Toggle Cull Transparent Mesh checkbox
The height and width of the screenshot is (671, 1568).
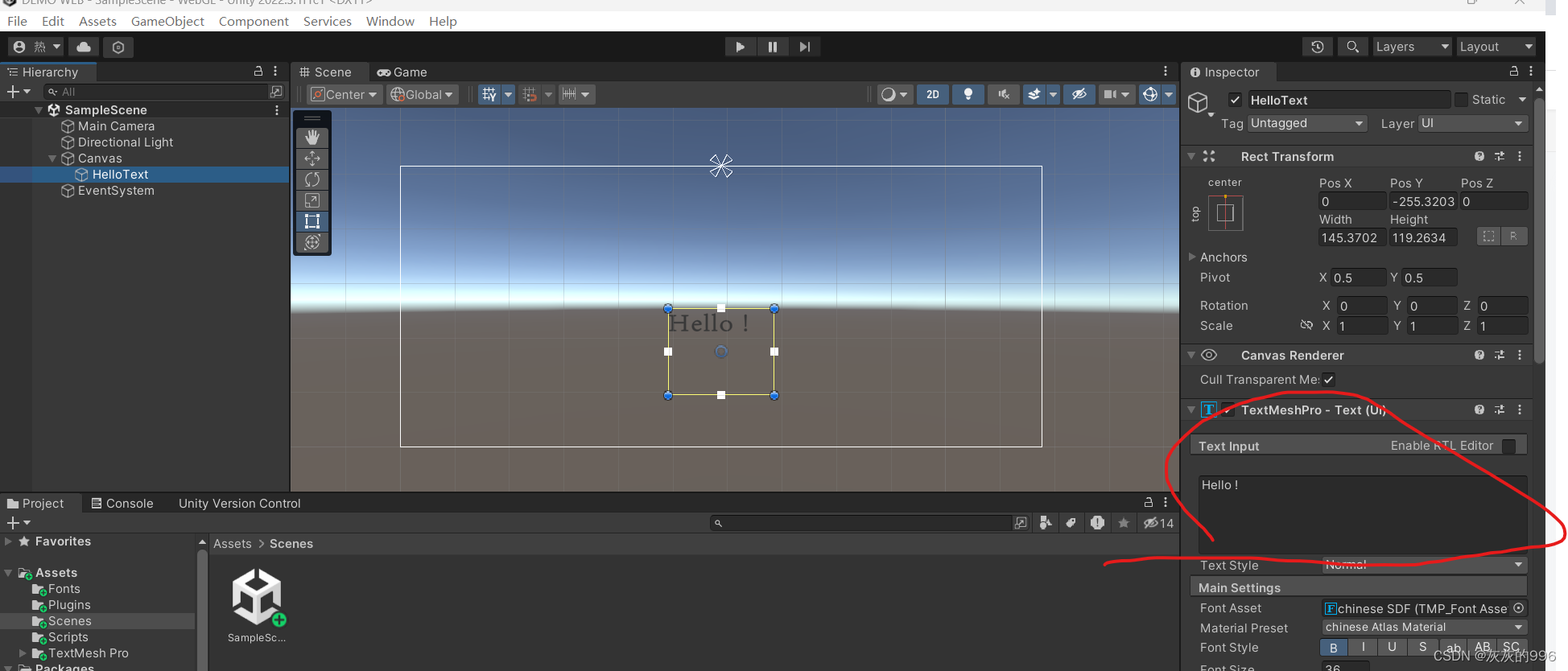point(1328,380)
